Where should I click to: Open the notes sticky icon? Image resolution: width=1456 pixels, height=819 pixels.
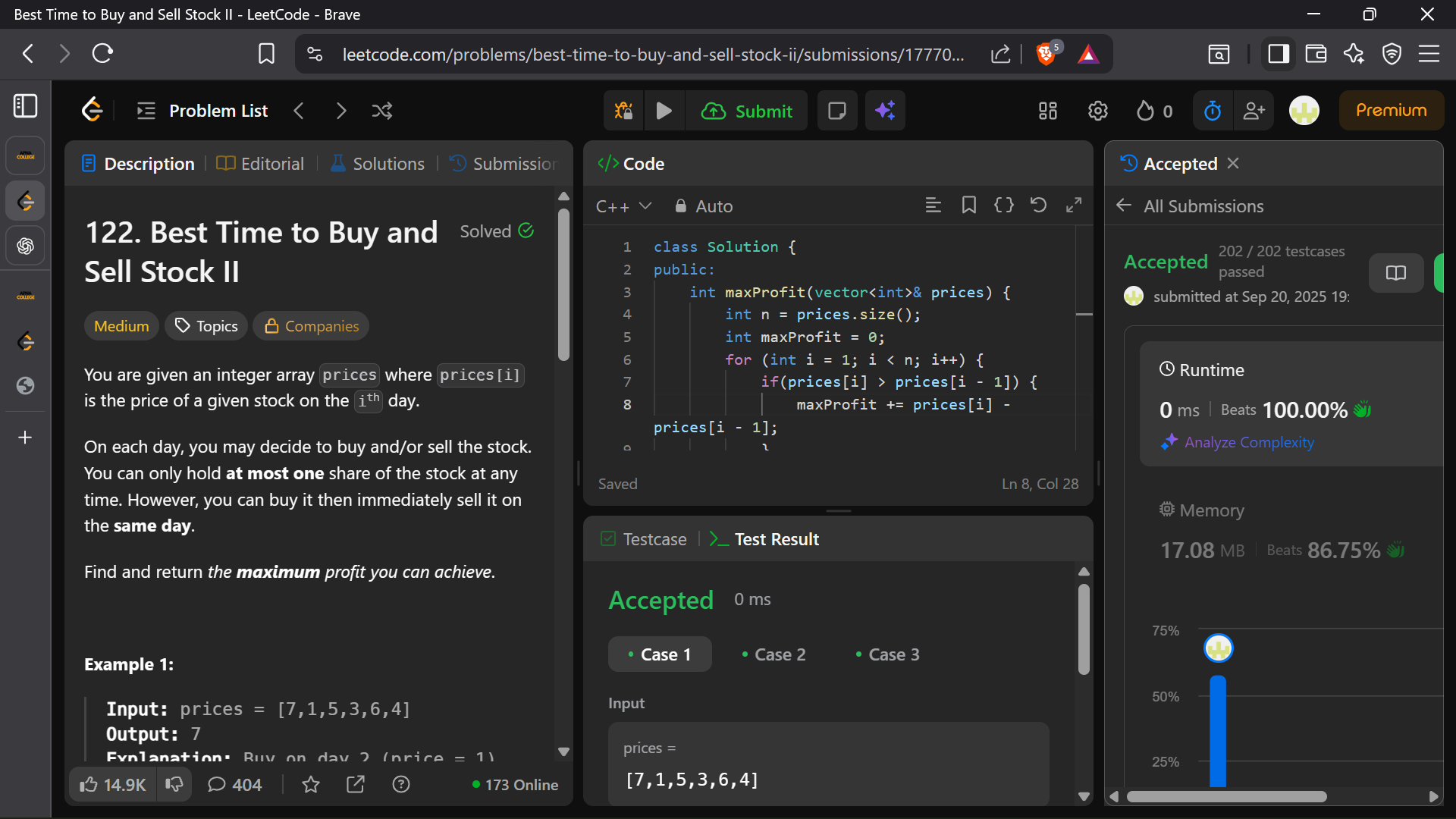click(x=837, y=111)
